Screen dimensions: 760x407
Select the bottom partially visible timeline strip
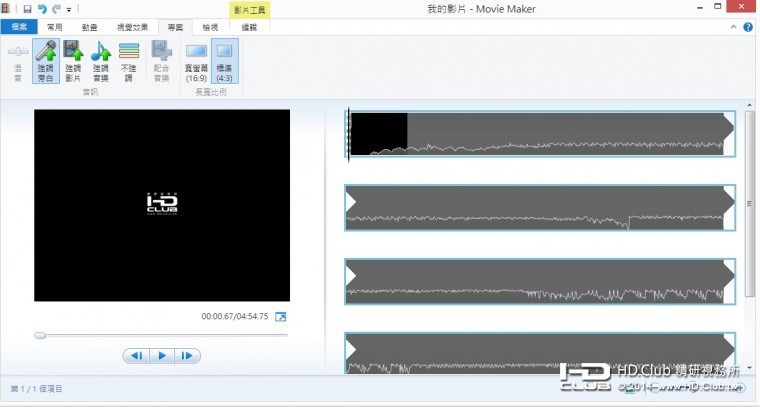click(540, 353)
